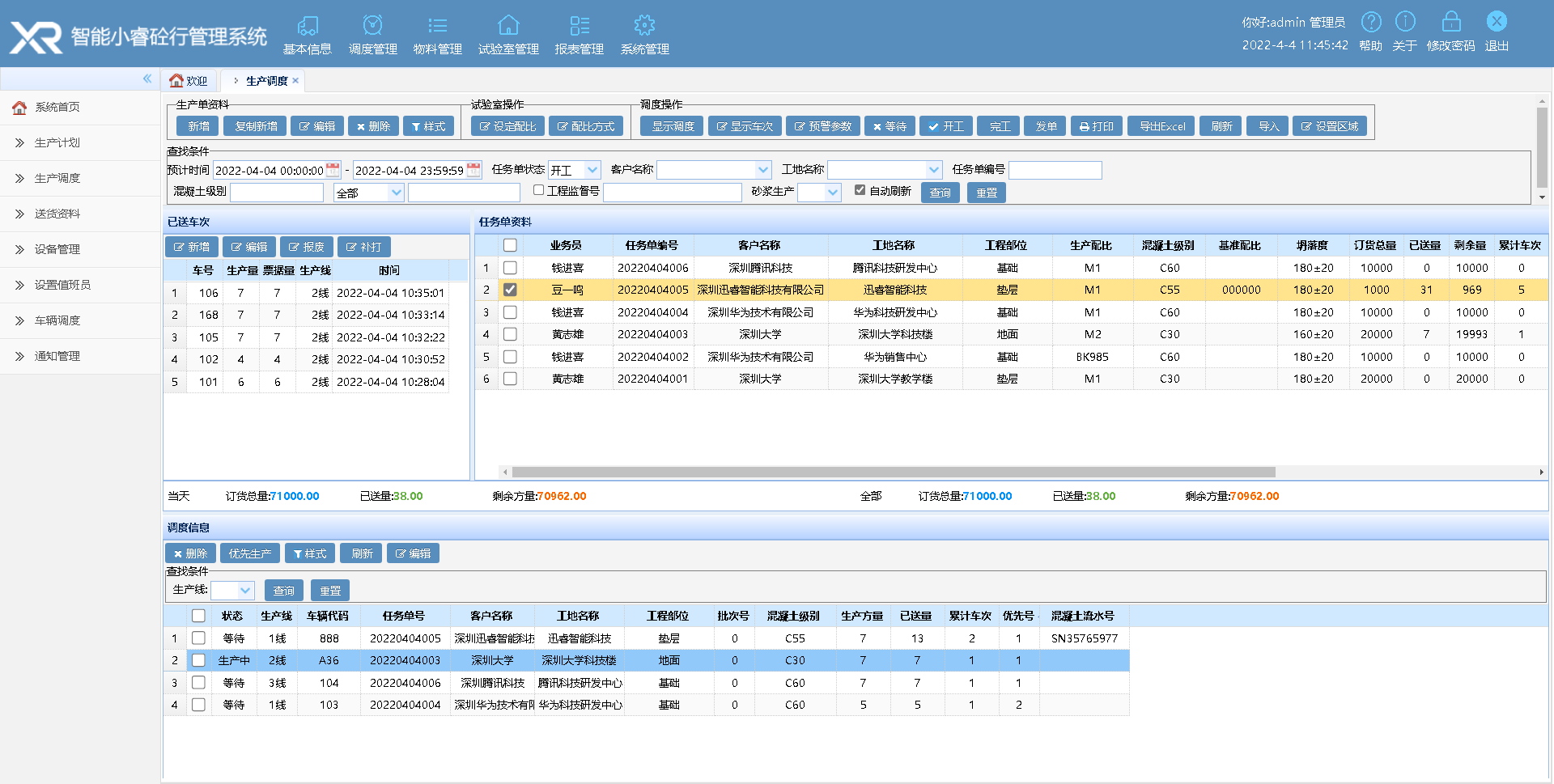
Task: Open the 系统管理 gear icon
Action: click(644, 26)
